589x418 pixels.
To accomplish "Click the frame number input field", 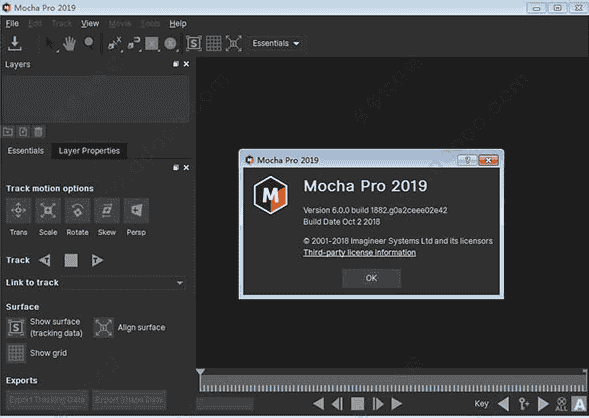I will 225,404.
